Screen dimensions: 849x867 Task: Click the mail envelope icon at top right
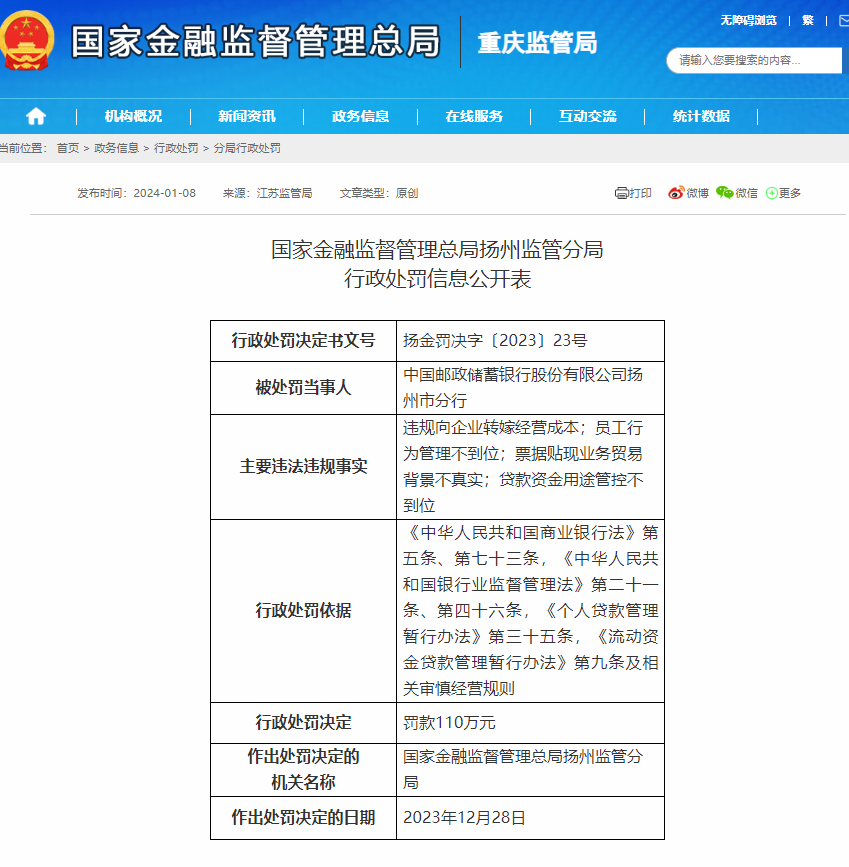[843, 21]
